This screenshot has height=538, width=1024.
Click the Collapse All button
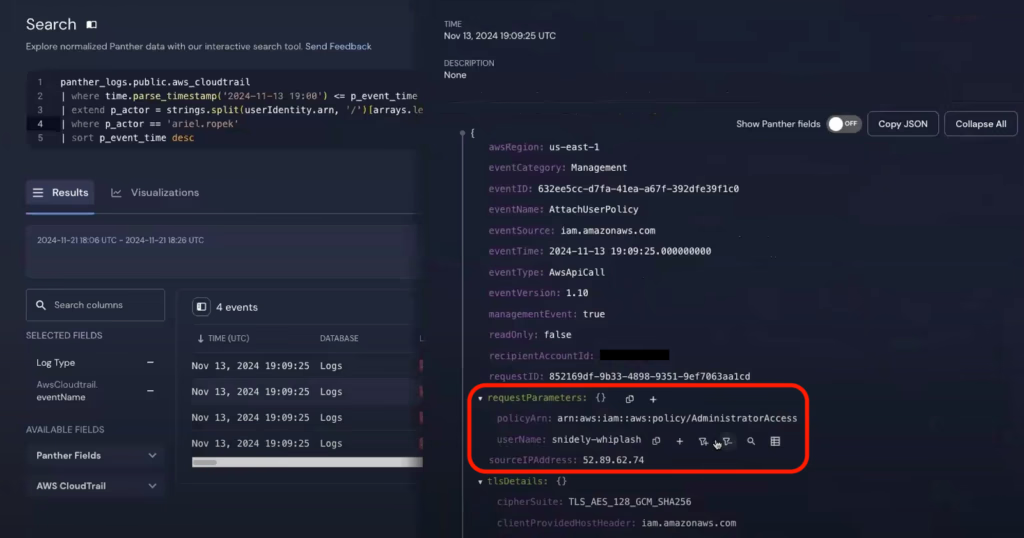click(x=980, y=124)
